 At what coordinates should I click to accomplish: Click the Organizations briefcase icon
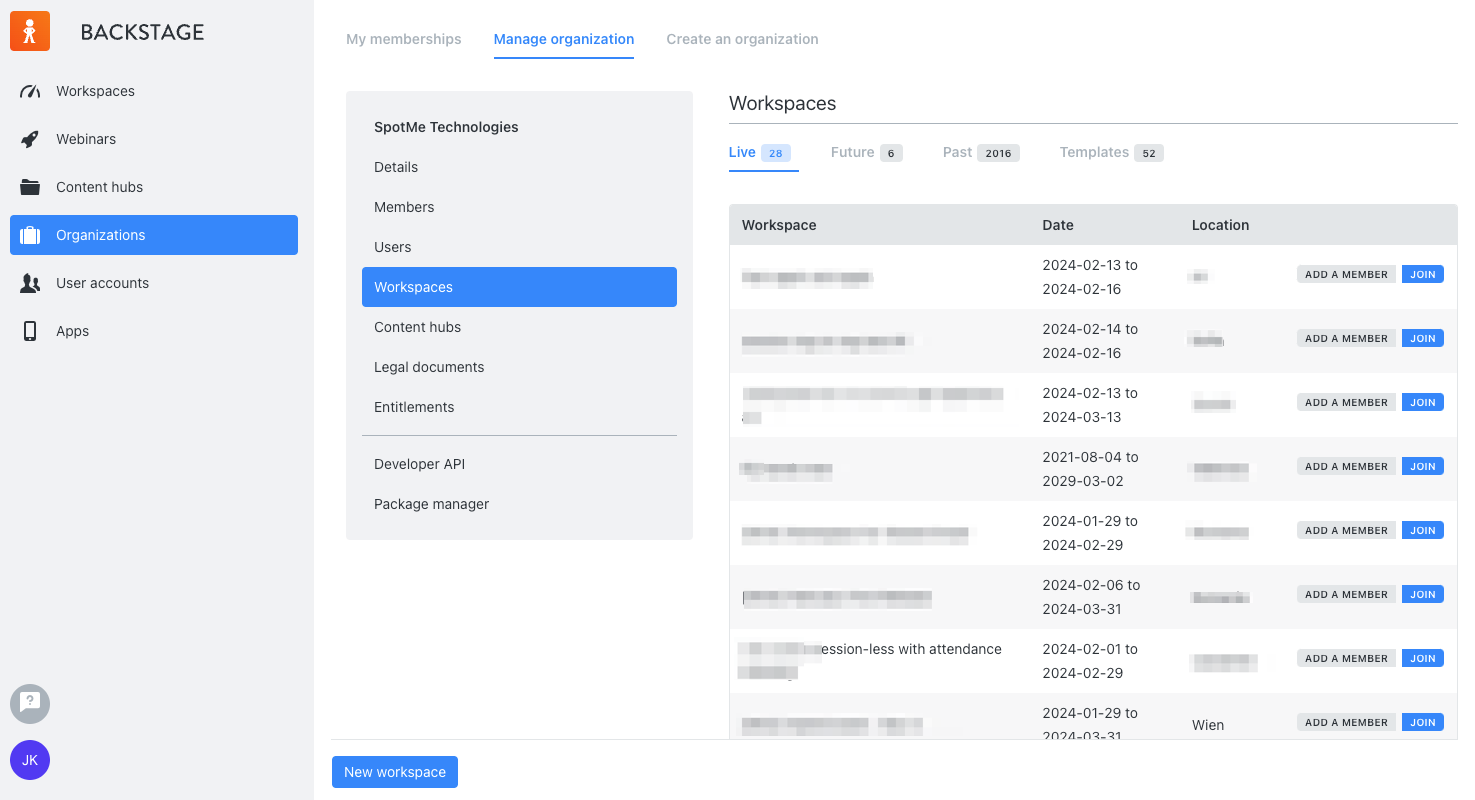click(x=29, y=235)
